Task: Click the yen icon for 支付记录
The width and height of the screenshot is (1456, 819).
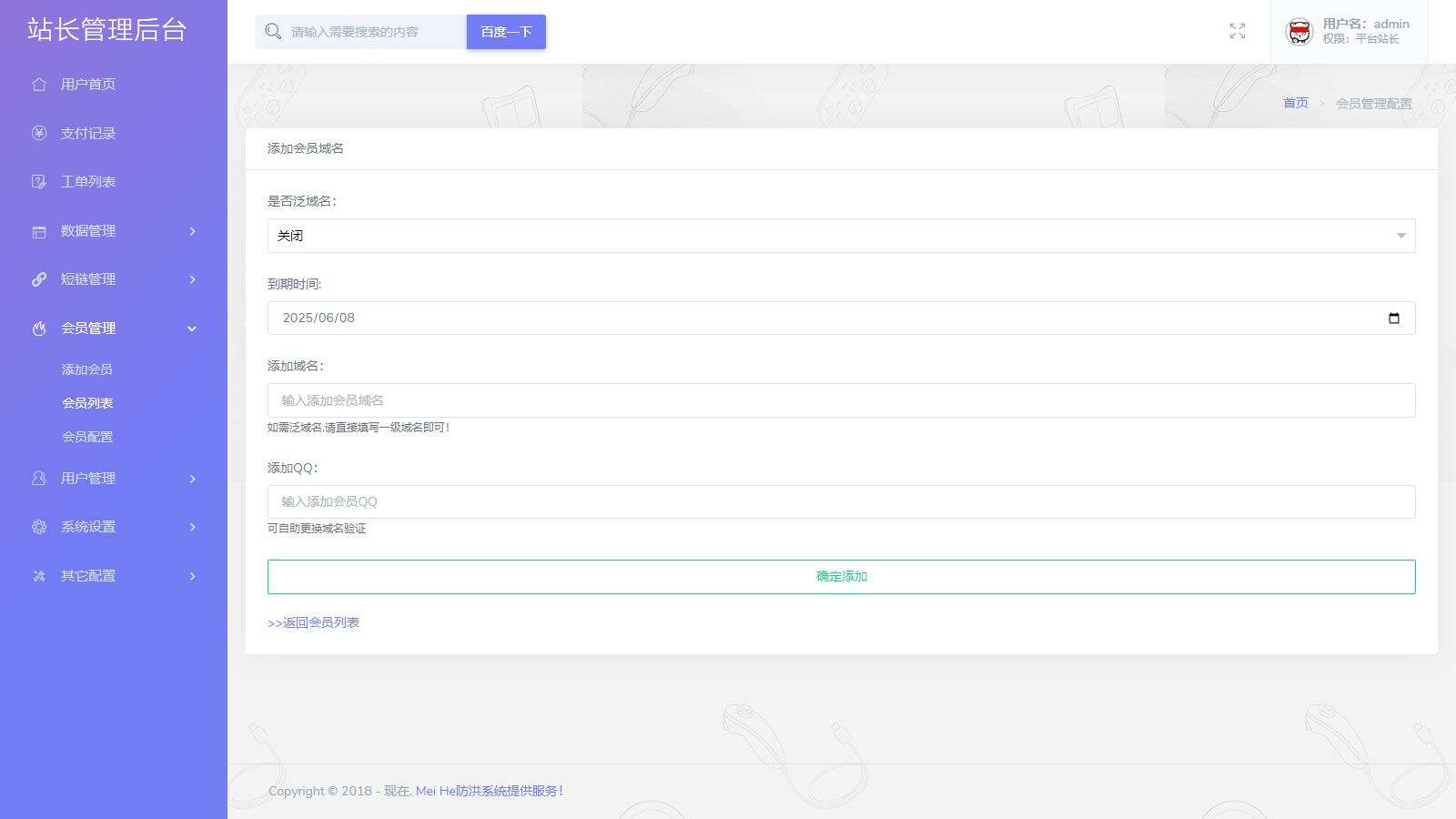Action: (x=39, y=134)
